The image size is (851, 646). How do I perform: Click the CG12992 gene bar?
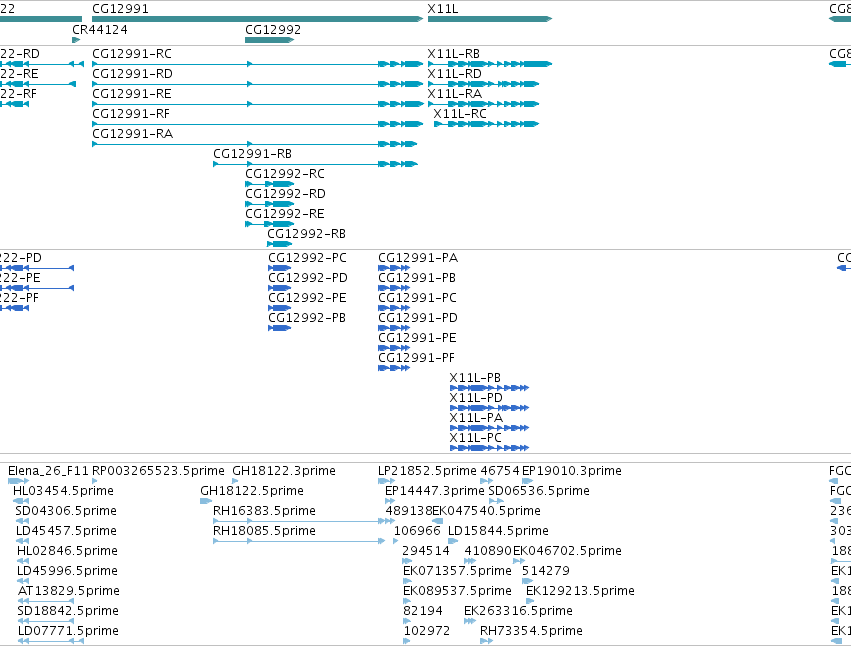(269, 40)
